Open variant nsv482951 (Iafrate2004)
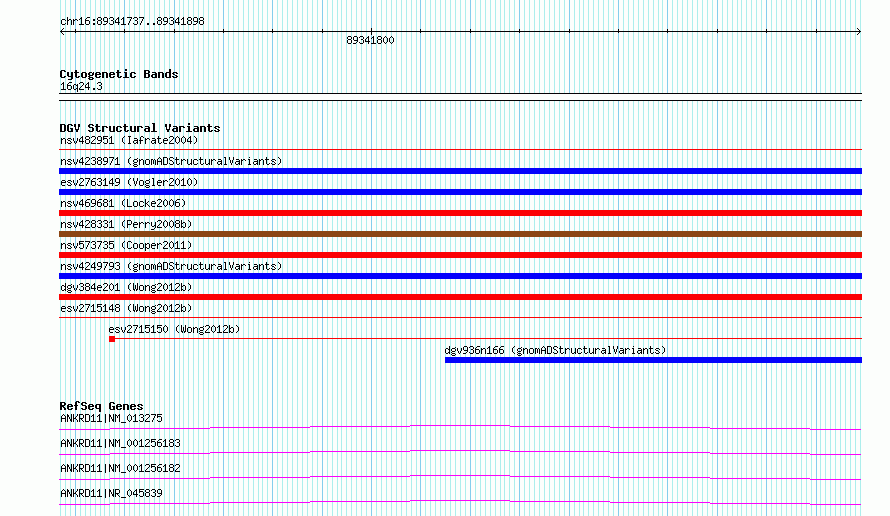 (129, 140)
